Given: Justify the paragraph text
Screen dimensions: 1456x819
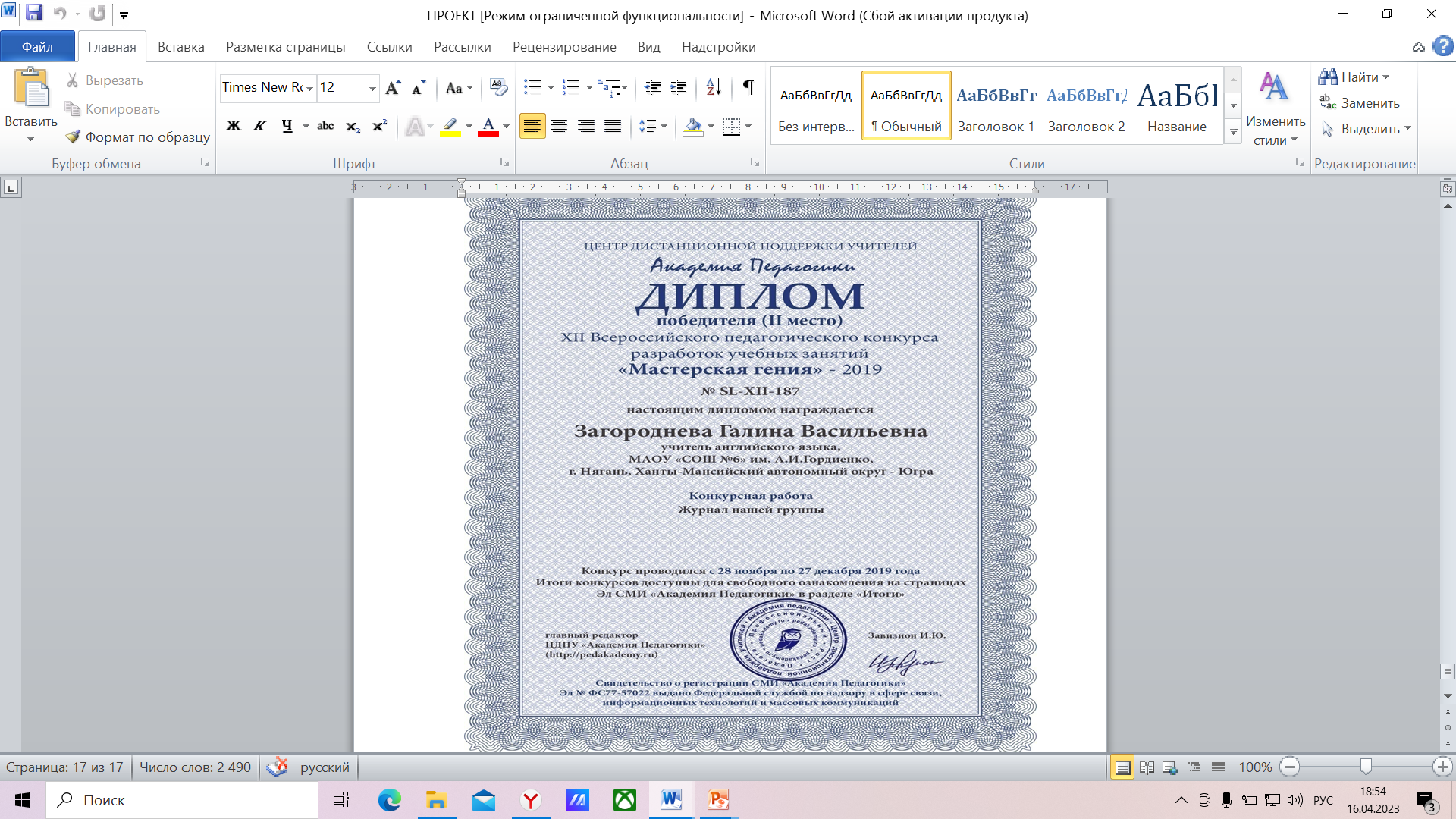Looking at the screenshot, I should point(613,126).
